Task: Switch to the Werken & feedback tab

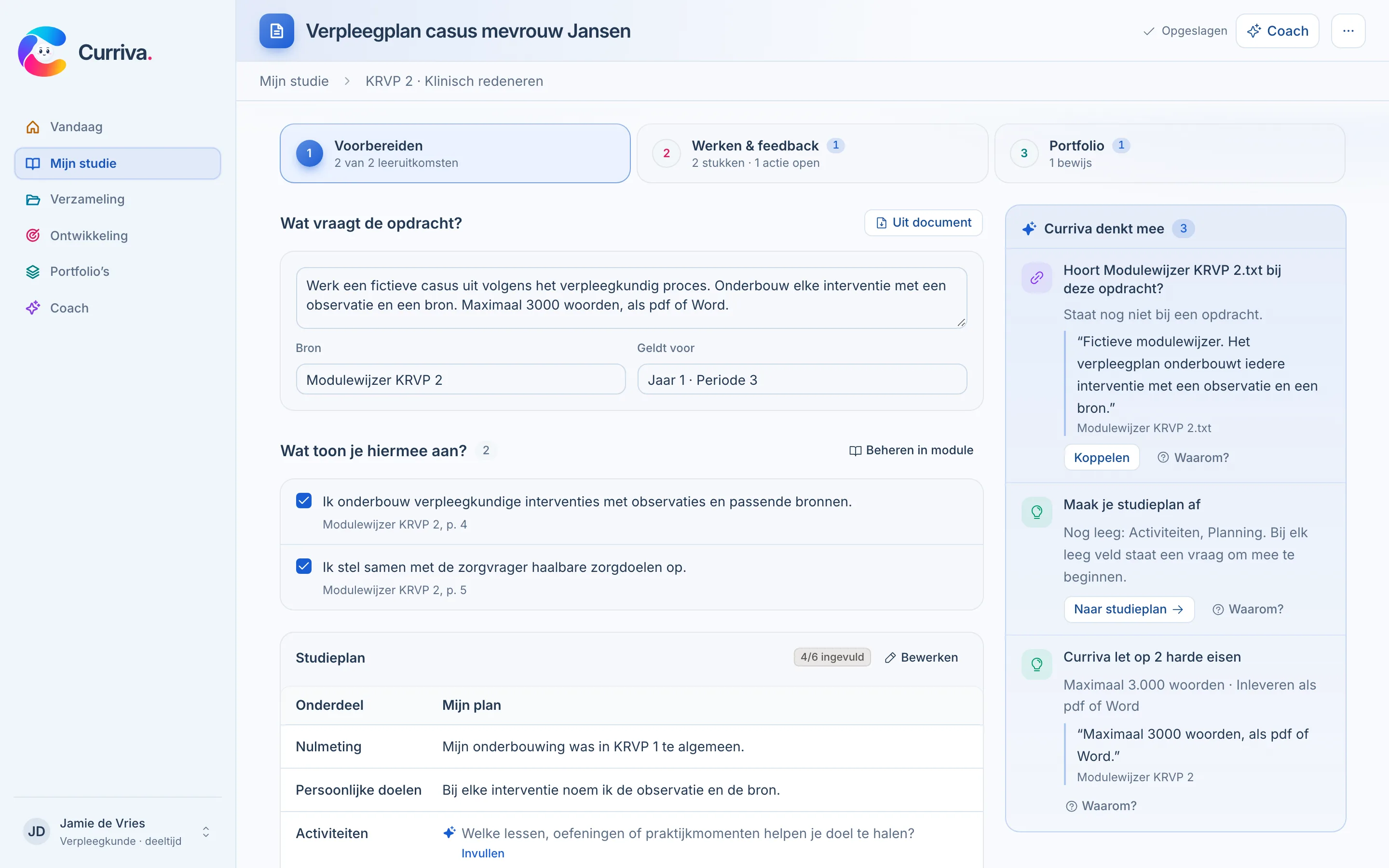Action: 812,153
